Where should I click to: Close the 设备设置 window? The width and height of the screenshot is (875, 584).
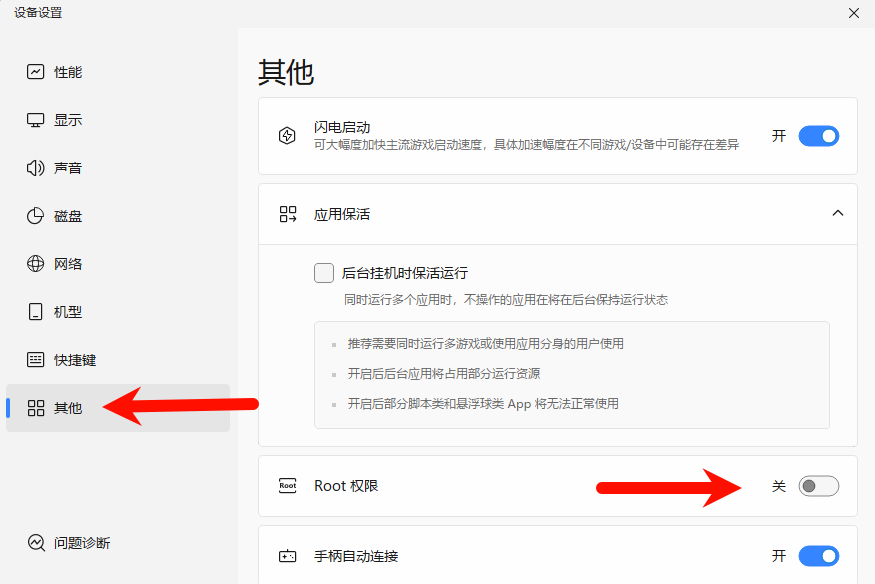pos(853,13)
